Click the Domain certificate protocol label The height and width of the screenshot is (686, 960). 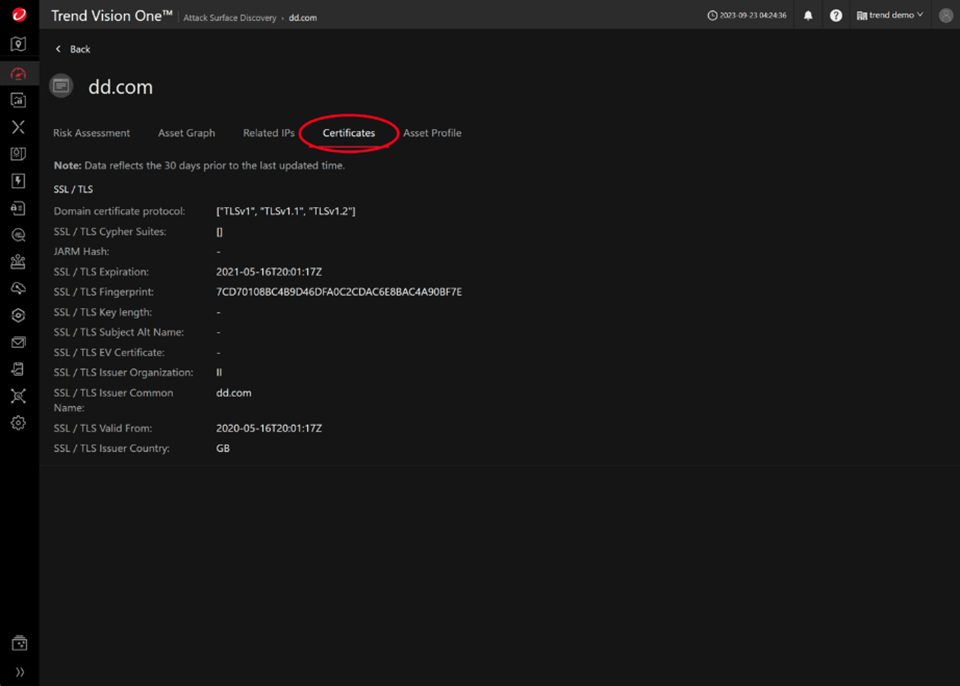[119, 211]
